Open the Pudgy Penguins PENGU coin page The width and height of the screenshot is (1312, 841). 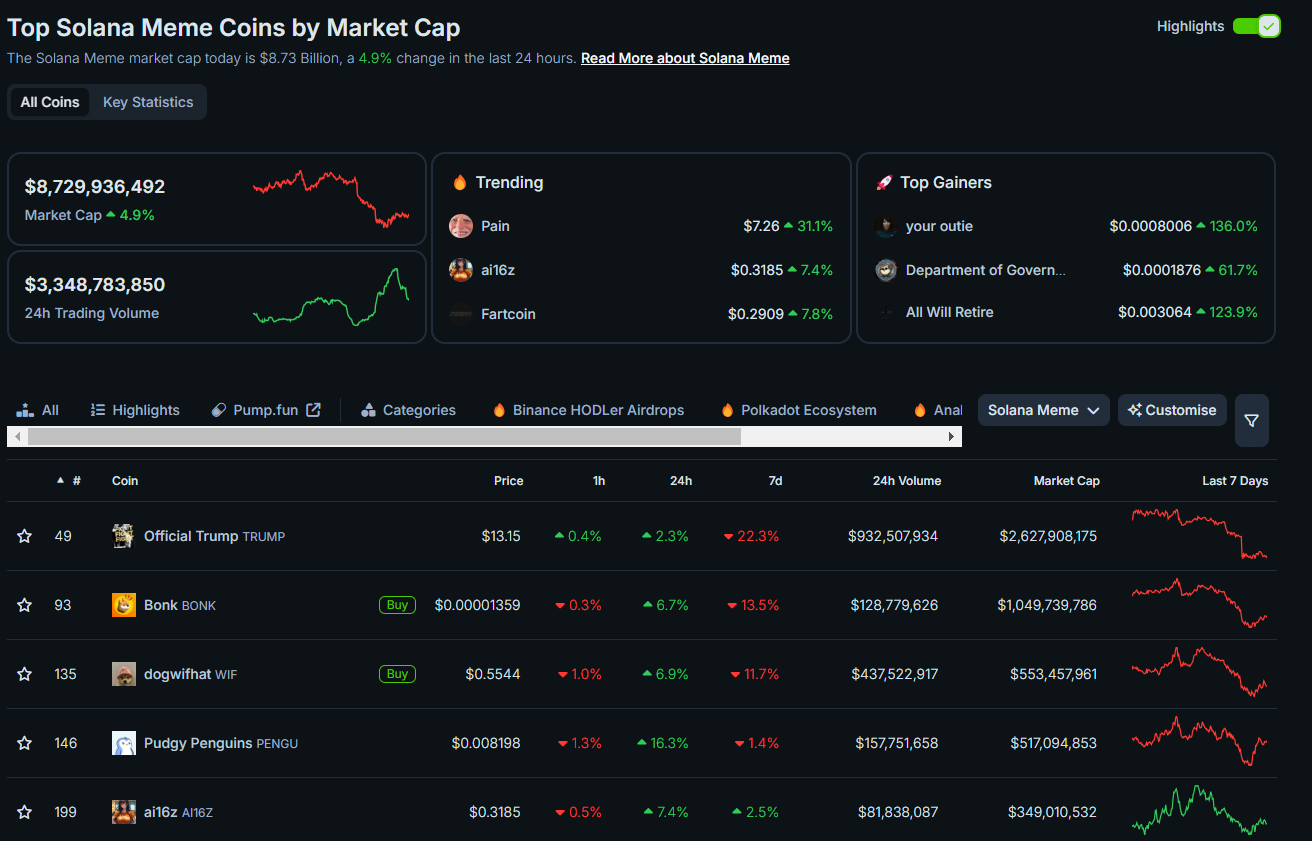(x=221, y=743)
